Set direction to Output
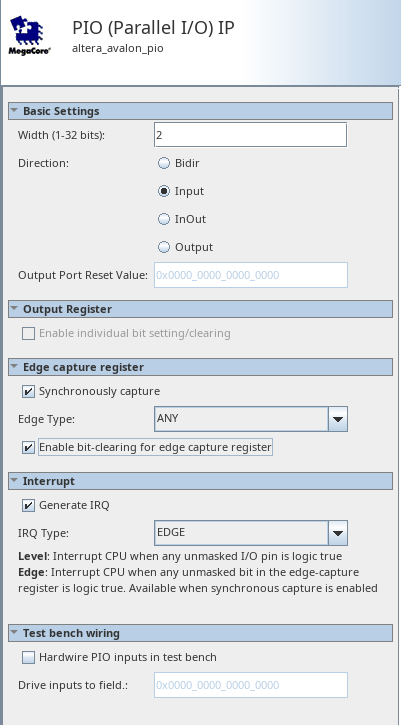Viewport: 401px width, 725px height. tap(164, 247)
